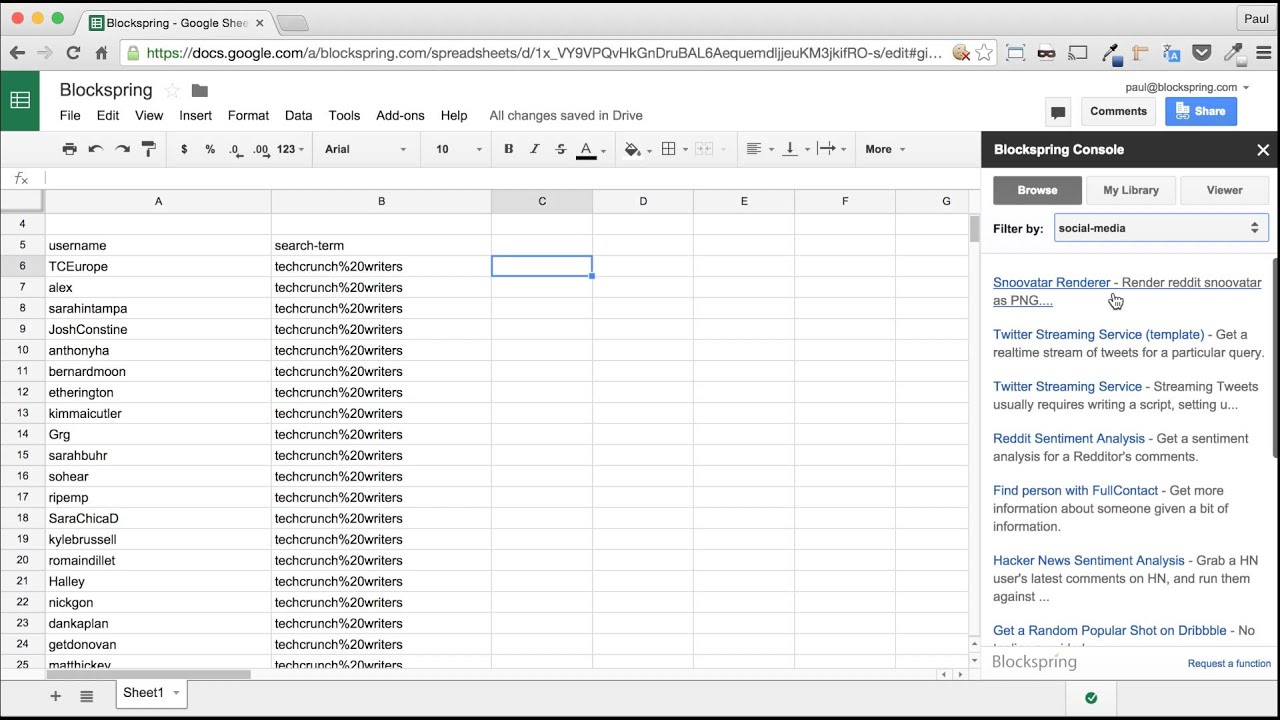Star the Blockspring spreadsheet
The width and height of the screenshot is (1280, 720).
[x=172, y=91]
